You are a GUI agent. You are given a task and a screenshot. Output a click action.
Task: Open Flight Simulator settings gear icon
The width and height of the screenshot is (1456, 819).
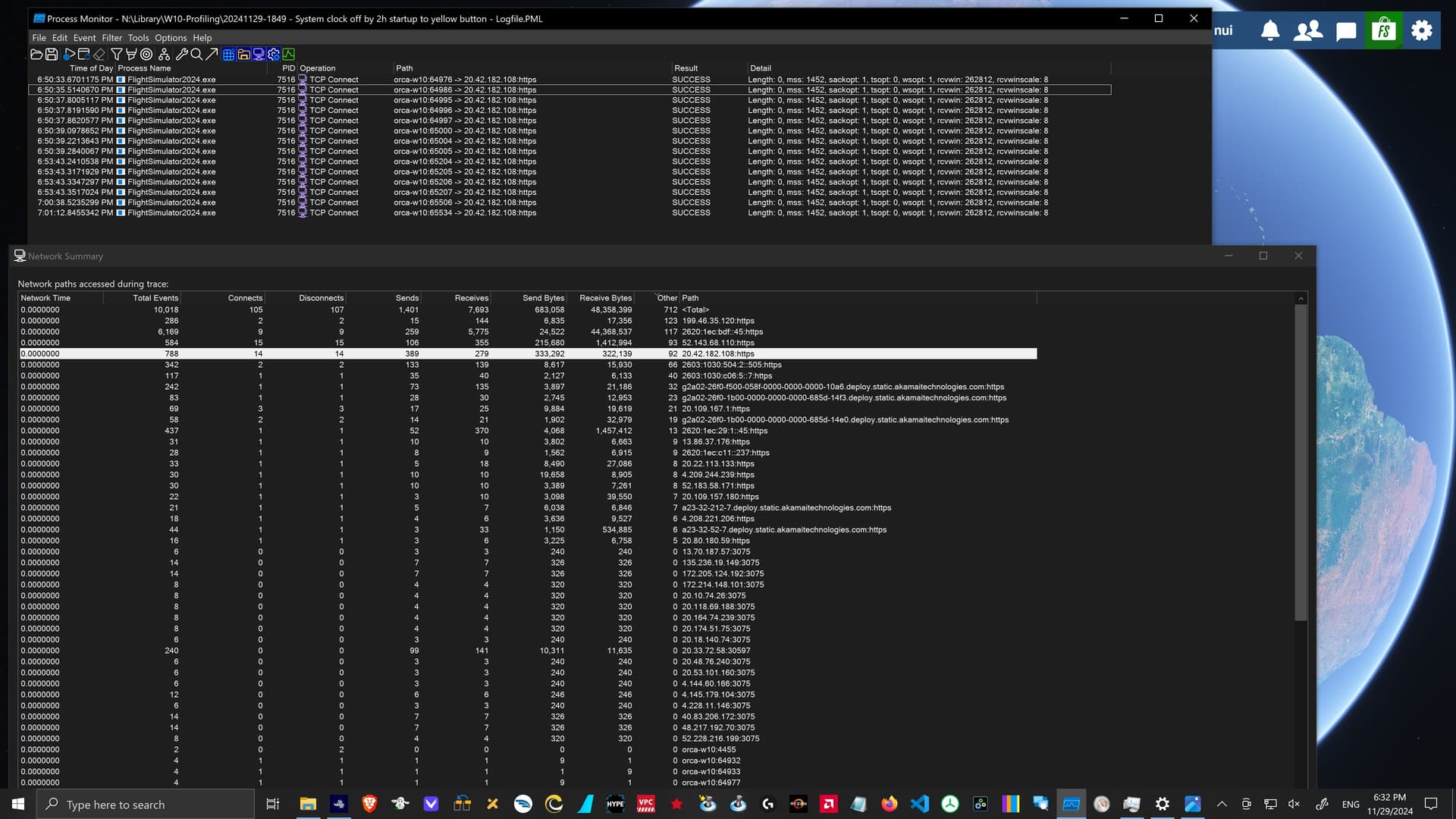[x=1422, y=30]
